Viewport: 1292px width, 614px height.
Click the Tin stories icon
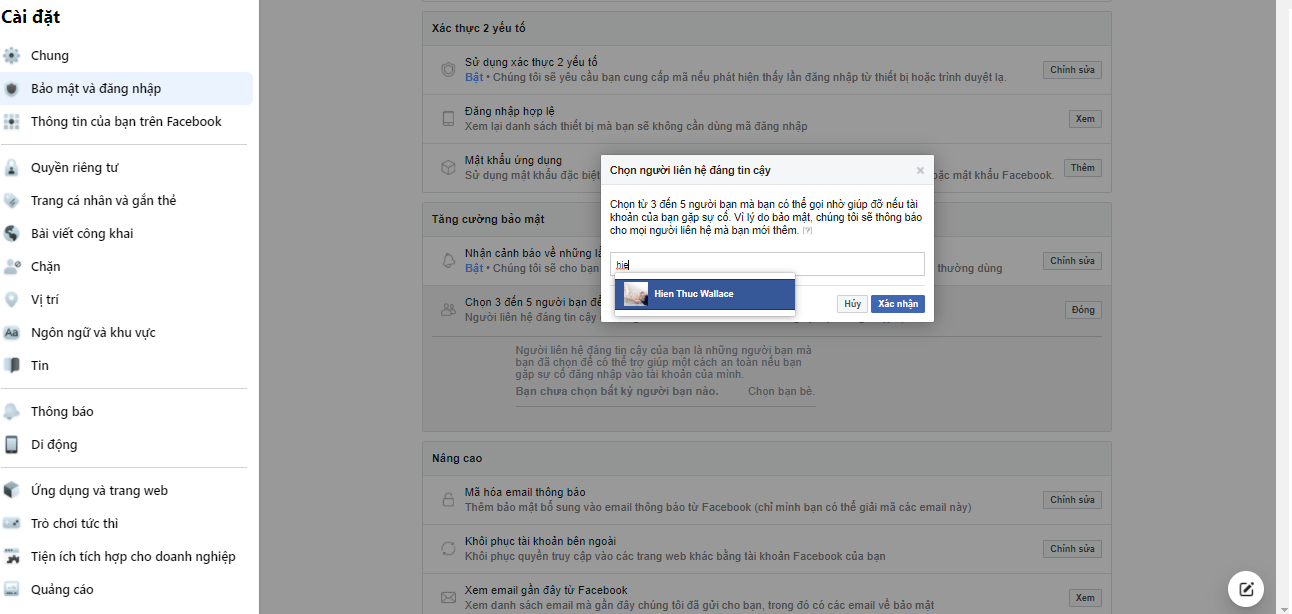pos(11,366)
